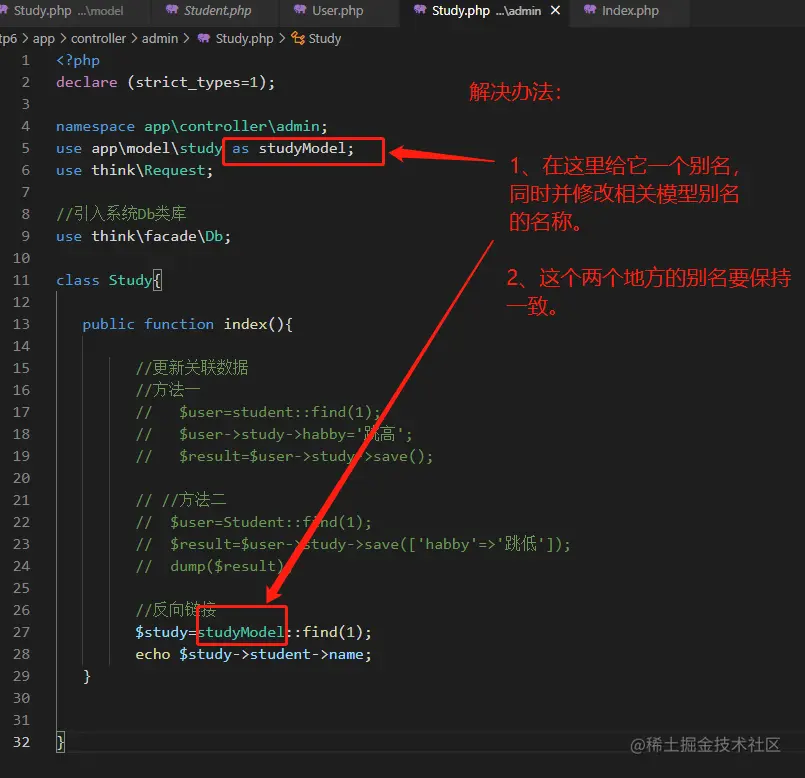Click the closing brace on line 32
Image resolution: width=805 pixels, height=778 pixels.
(61, 743)
